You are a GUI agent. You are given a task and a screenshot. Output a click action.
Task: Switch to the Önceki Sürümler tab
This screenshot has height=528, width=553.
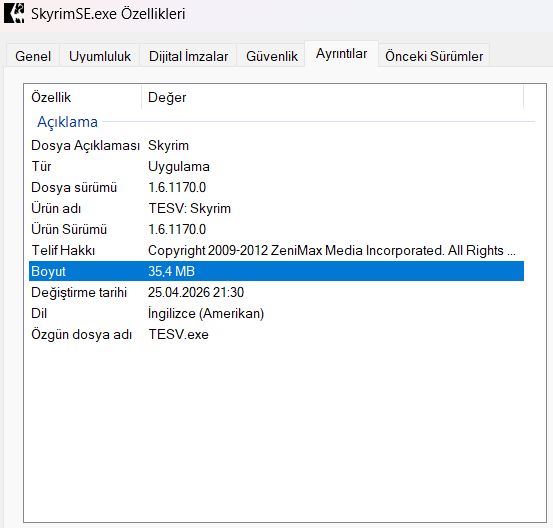coord(434,56)
